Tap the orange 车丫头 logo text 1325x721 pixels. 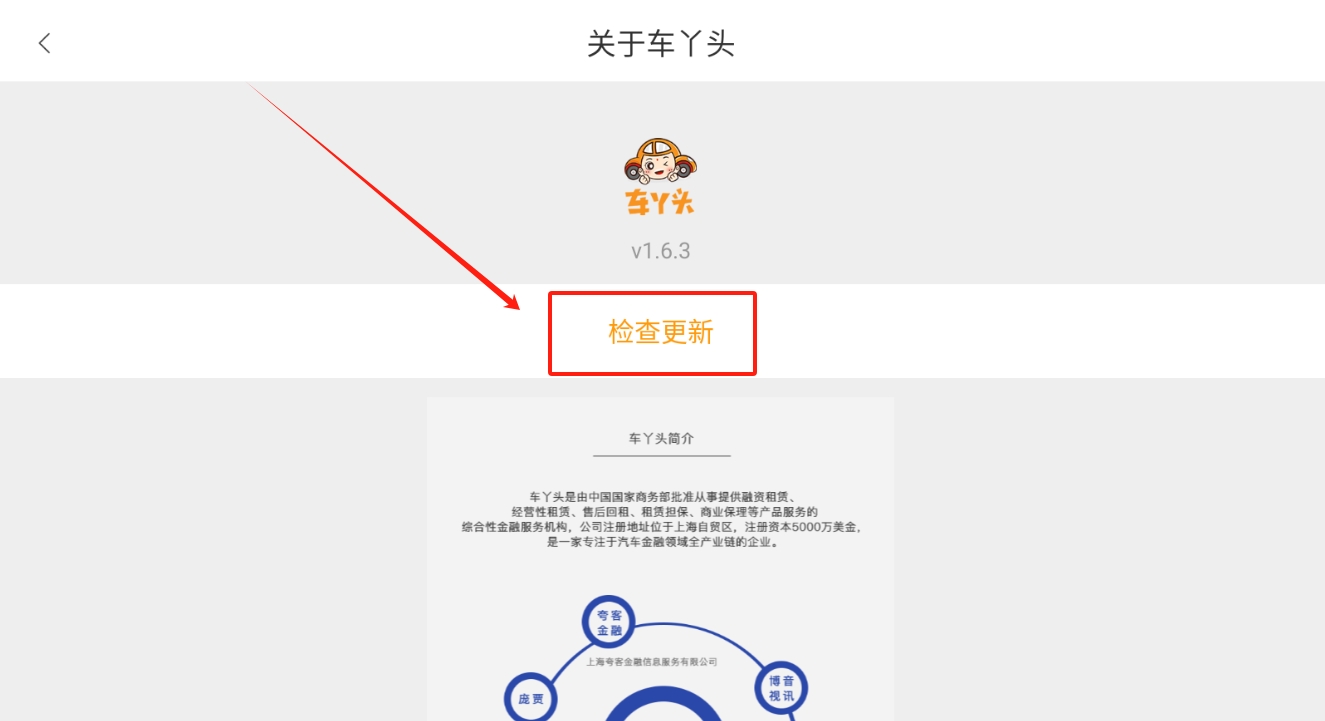(x=660, y=202)
